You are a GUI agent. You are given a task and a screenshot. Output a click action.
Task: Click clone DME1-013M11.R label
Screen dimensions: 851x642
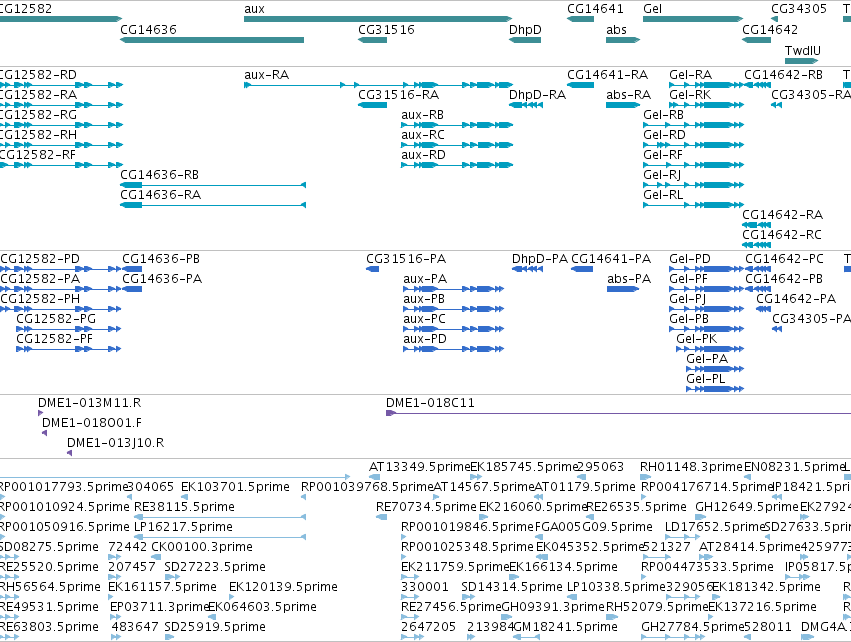[x=90, y=403]
